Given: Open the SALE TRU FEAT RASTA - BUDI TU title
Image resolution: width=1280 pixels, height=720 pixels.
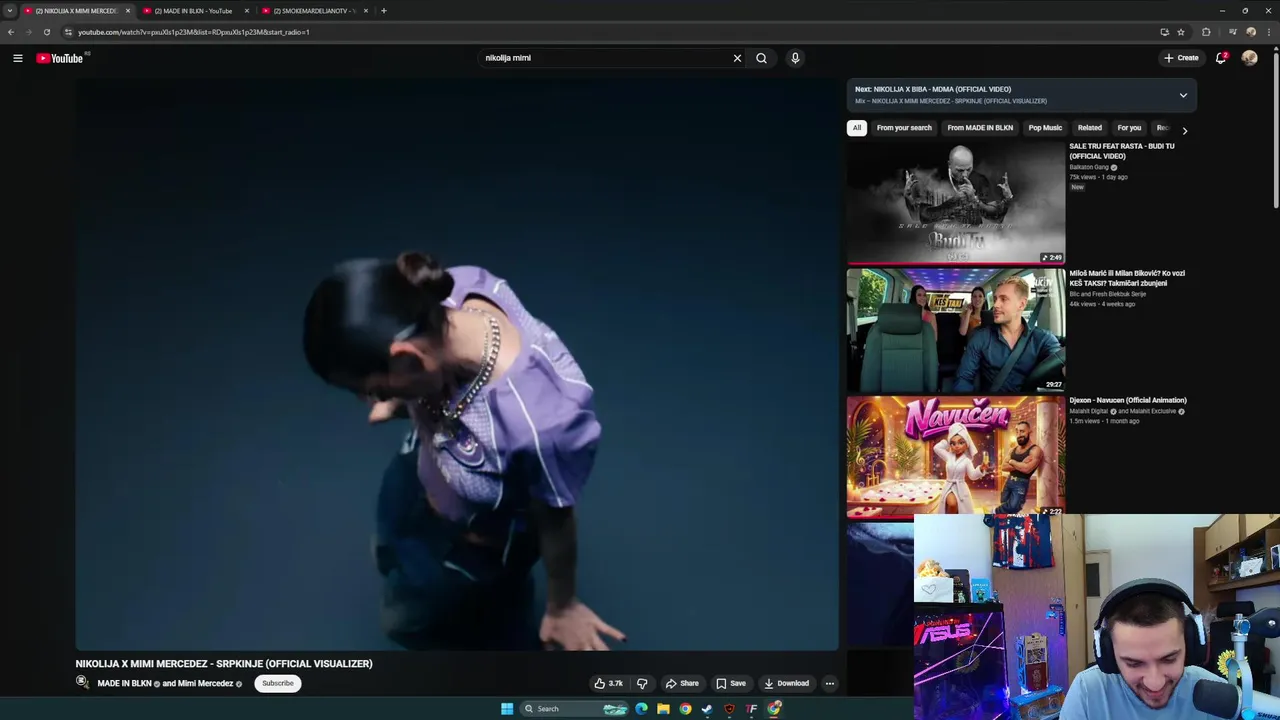Looking at the screenshot, I should [x=1122, y=151].
